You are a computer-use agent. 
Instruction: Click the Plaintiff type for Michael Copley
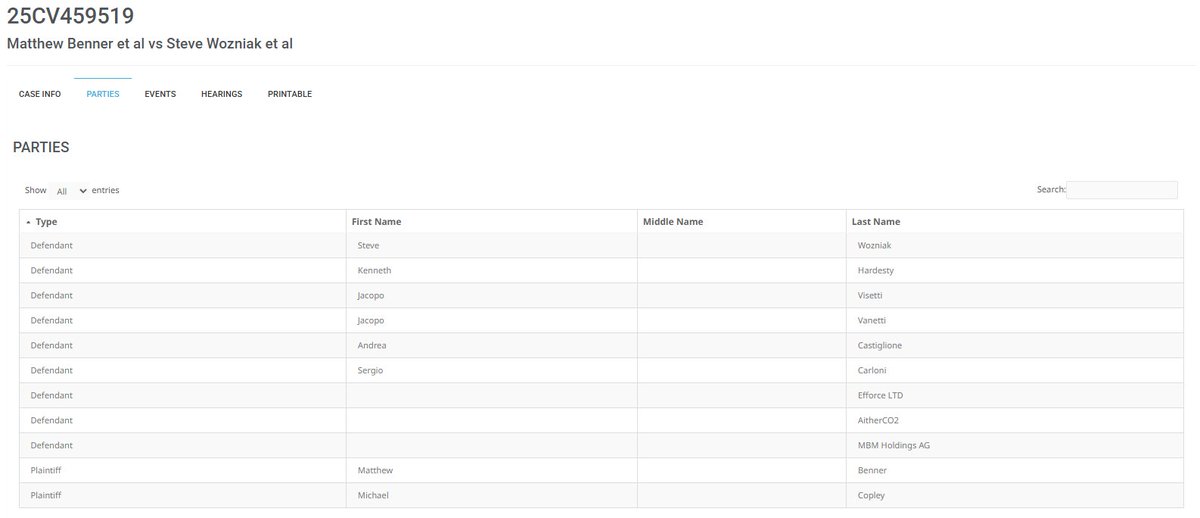pos(183,496)
